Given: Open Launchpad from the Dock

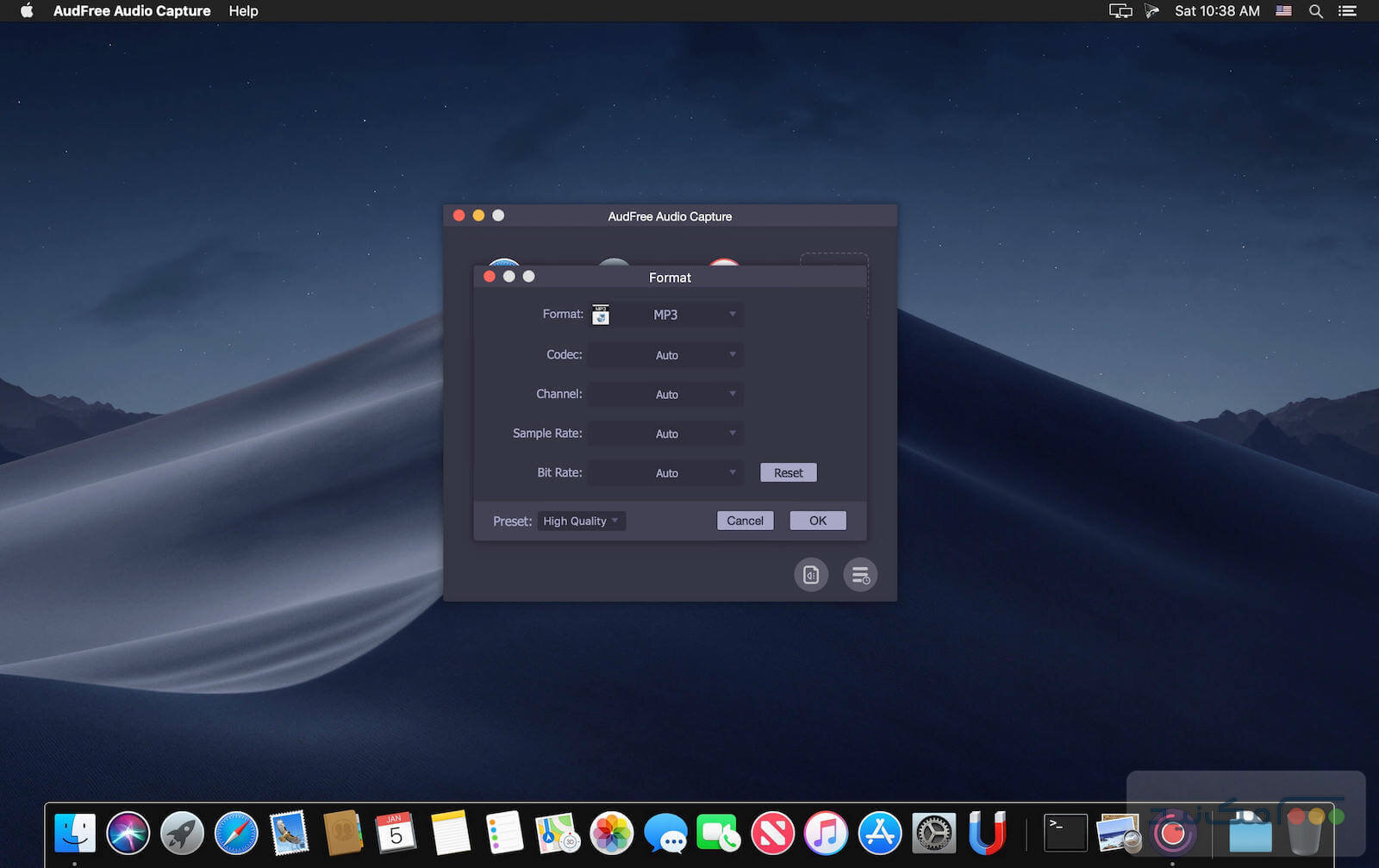Looking at the screenshot, I should 182,833.
